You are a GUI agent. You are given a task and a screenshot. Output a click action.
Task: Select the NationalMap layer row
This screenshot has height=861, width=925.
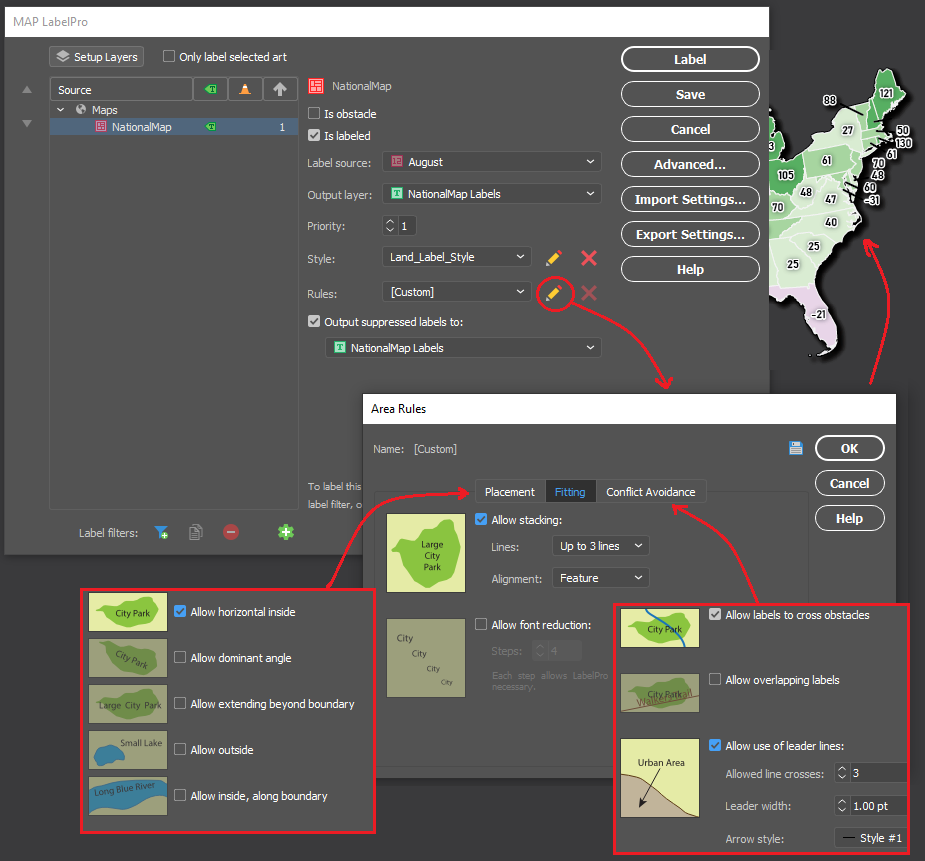(173, 127)
